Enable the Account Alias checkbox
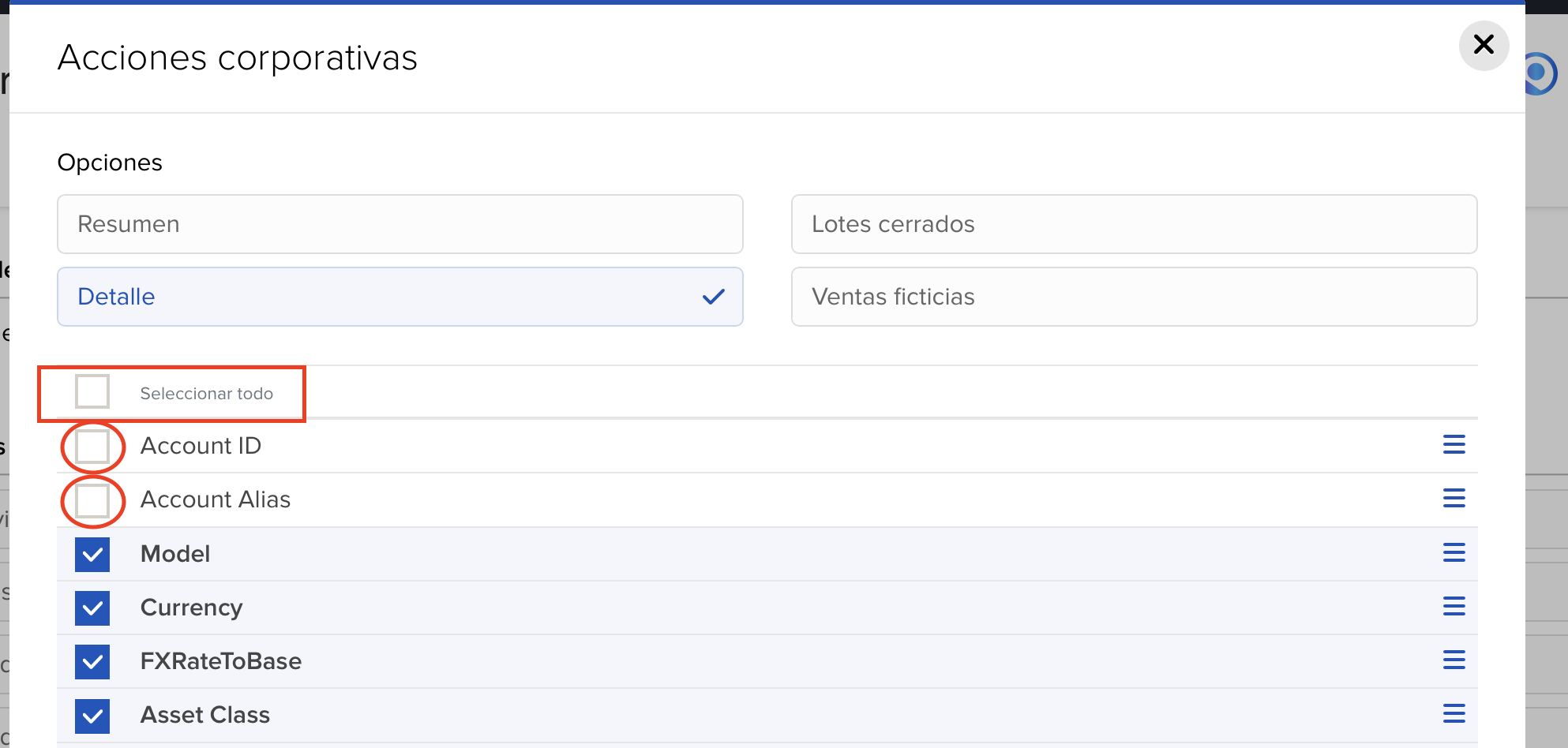1568x748 pixels. (x=92, y=500)
